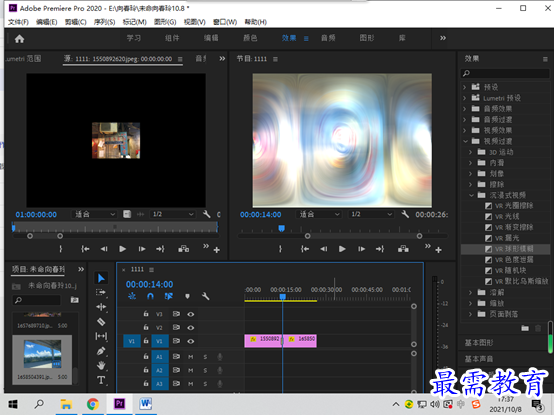The image size is (554, 415).
Task: Expand the 3D 运动 folder
Action: tap(471, 152)
